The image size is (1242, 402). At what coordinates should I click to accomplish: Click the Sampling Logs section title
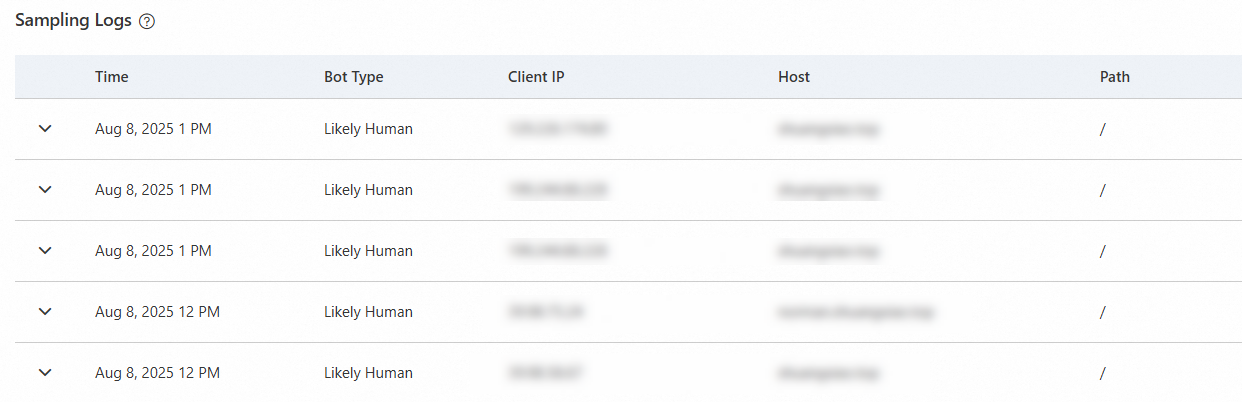pyautogui.click(x=73, y=21)
